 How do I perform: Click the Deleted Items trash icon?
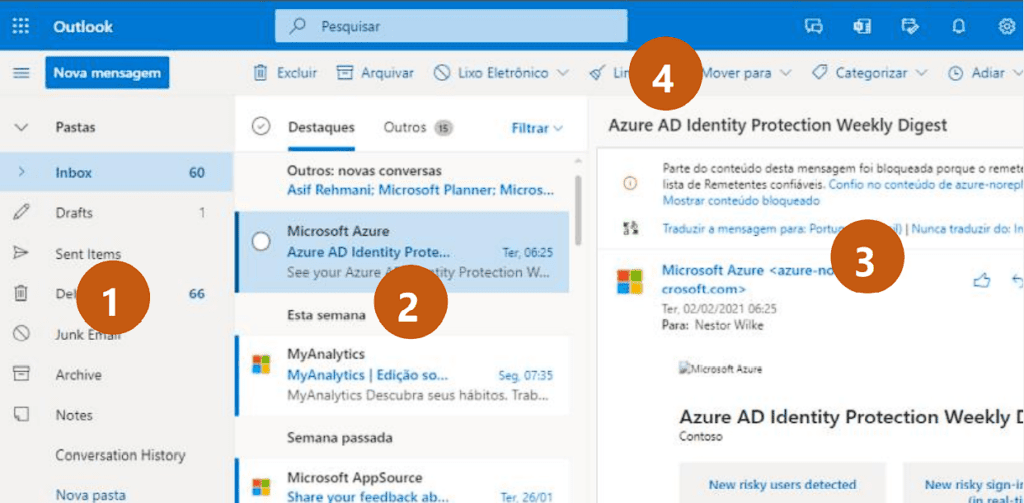point(22,293)
